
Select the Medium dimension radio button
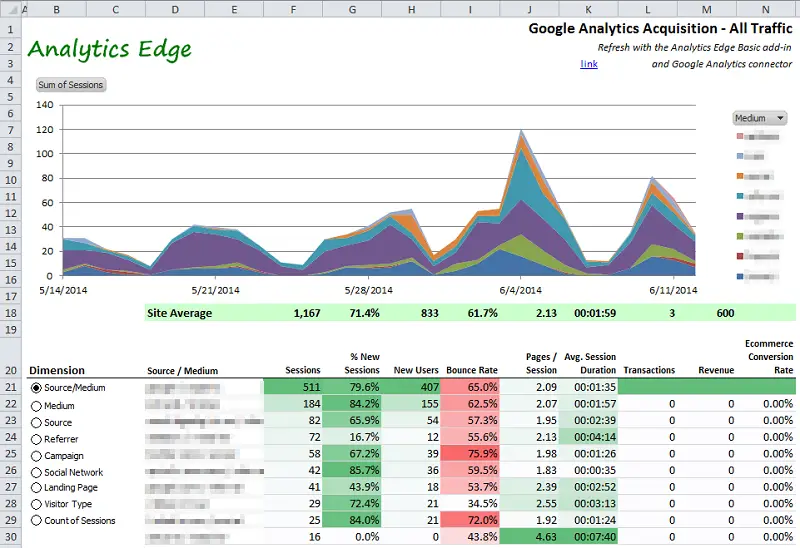tap(36, 406)
